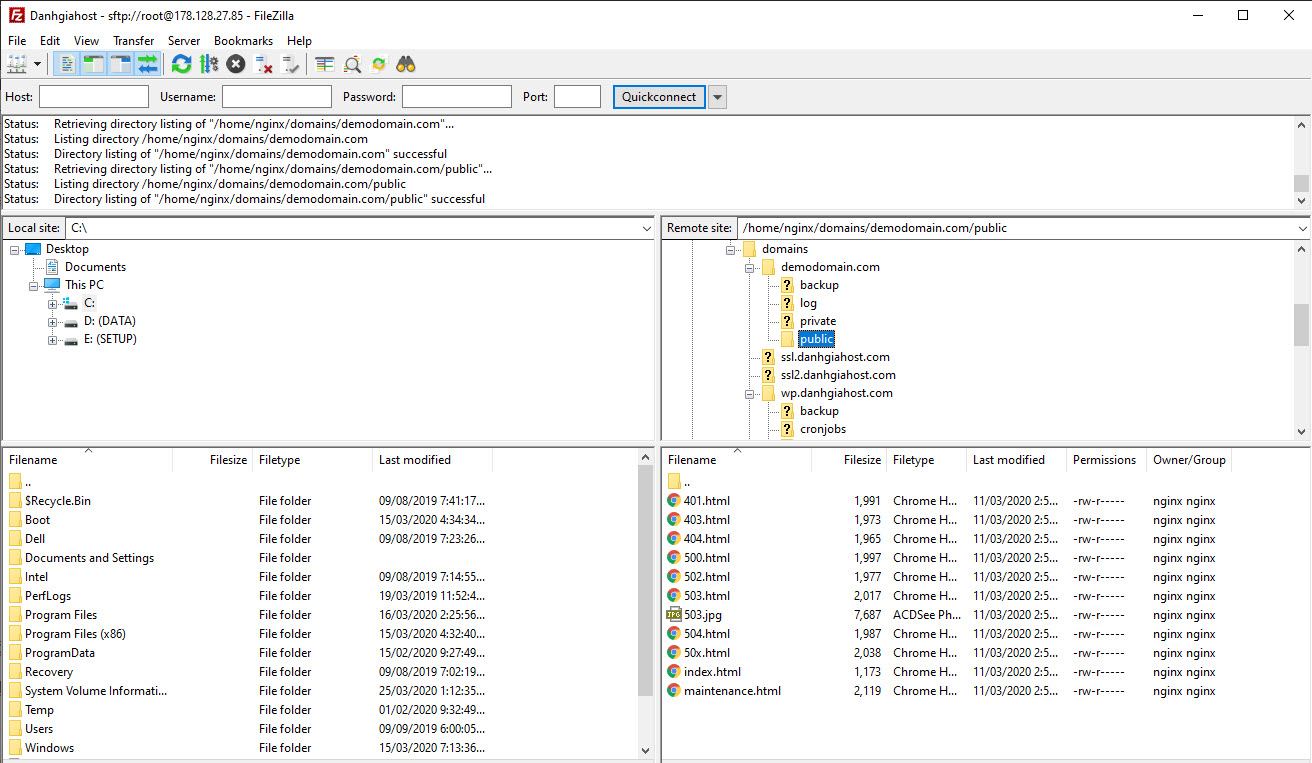Expand the C: drive node

point(53,303)
